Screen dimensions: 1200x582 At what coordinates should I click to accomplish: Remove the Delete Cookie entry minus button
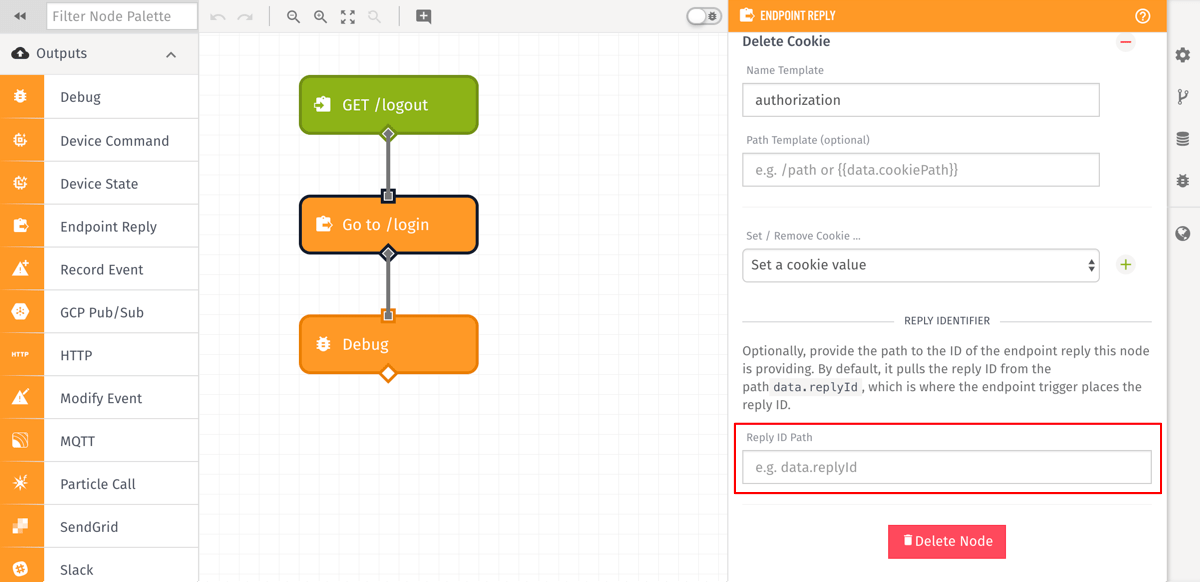(x=1126, y=42)
